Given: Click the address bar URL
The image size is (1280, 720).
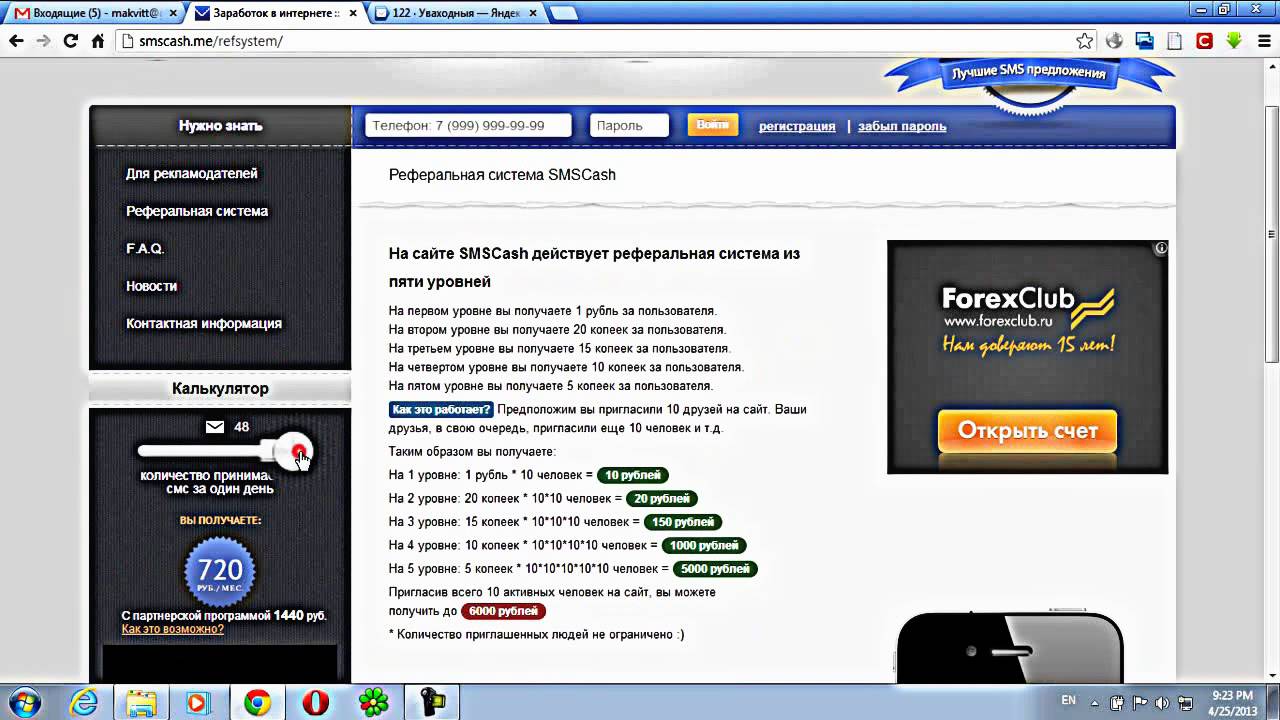Looking at the screenshot, I should point(211,41).
